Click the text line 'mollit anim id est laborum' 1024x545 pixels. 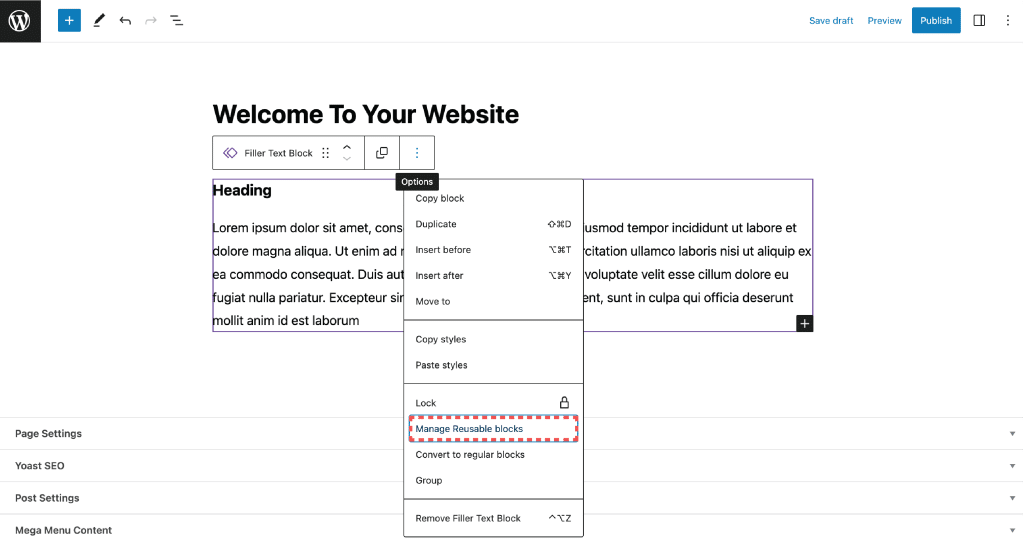pos(286,320)
